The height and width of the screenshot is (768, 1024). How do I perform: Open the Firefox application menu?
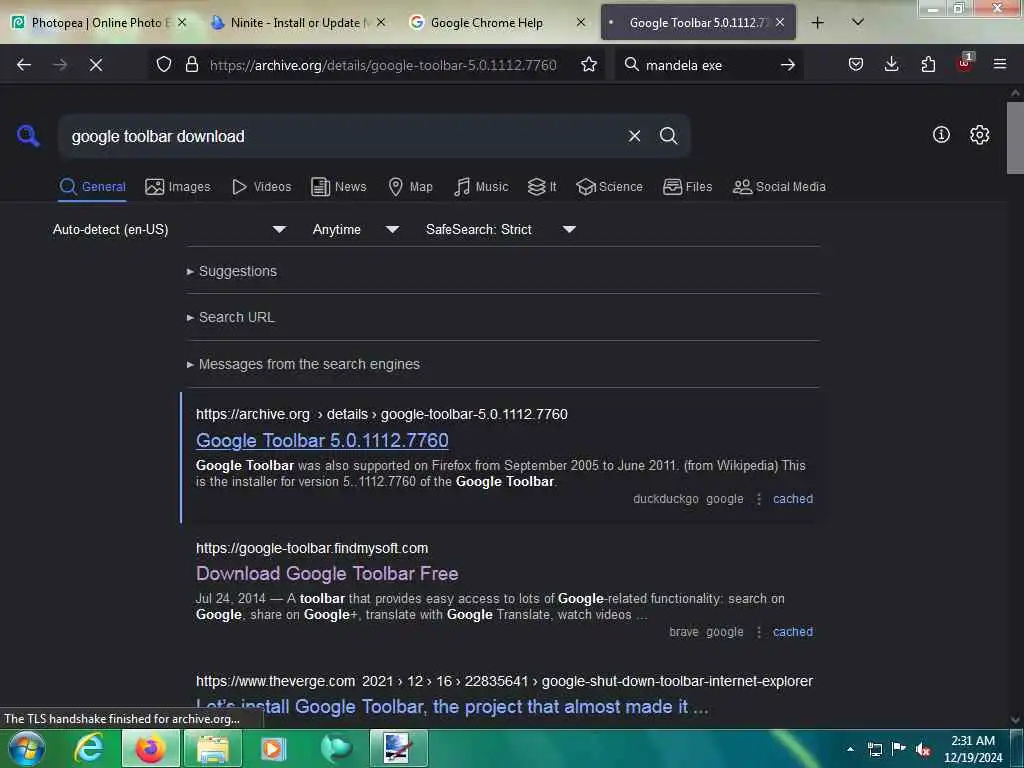tap(999, 65)
